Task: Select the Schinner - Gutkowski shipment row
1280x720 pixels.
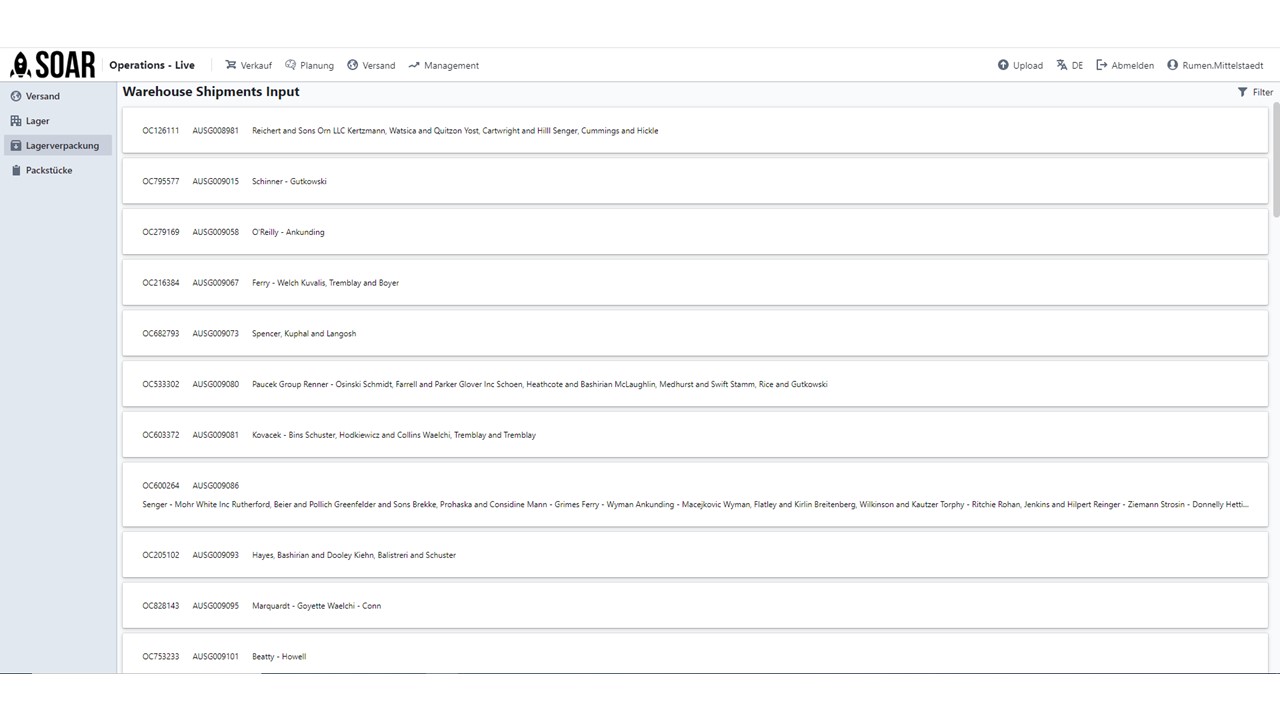Action: (x=695, y=181)
